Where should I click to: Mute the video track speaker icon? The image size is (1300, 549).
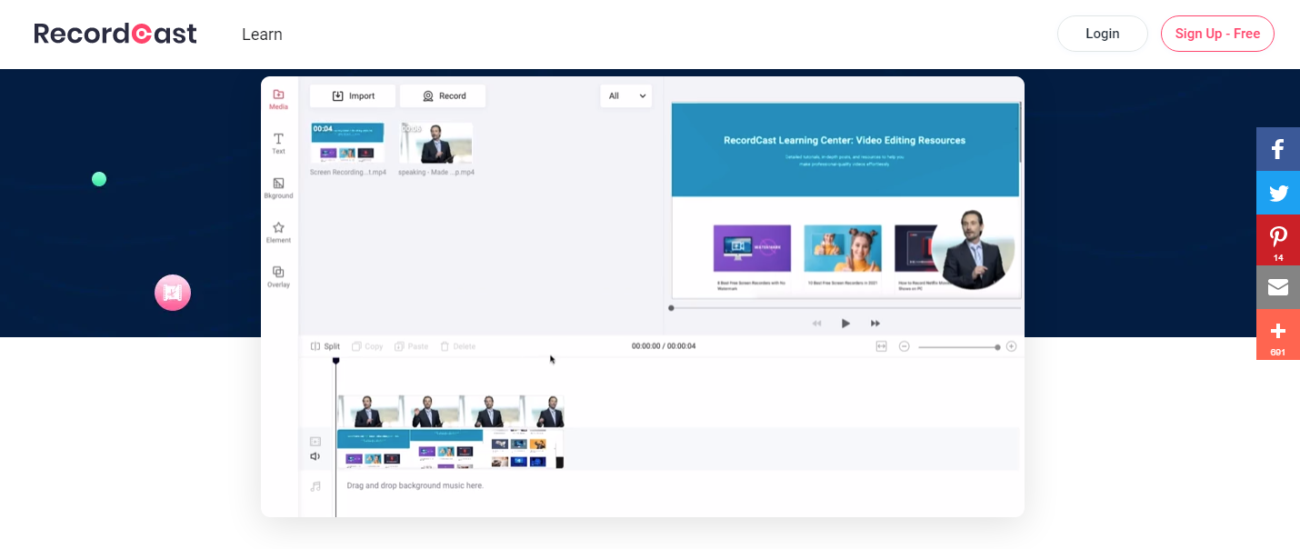pyautogui.click(x=315, y=456)
